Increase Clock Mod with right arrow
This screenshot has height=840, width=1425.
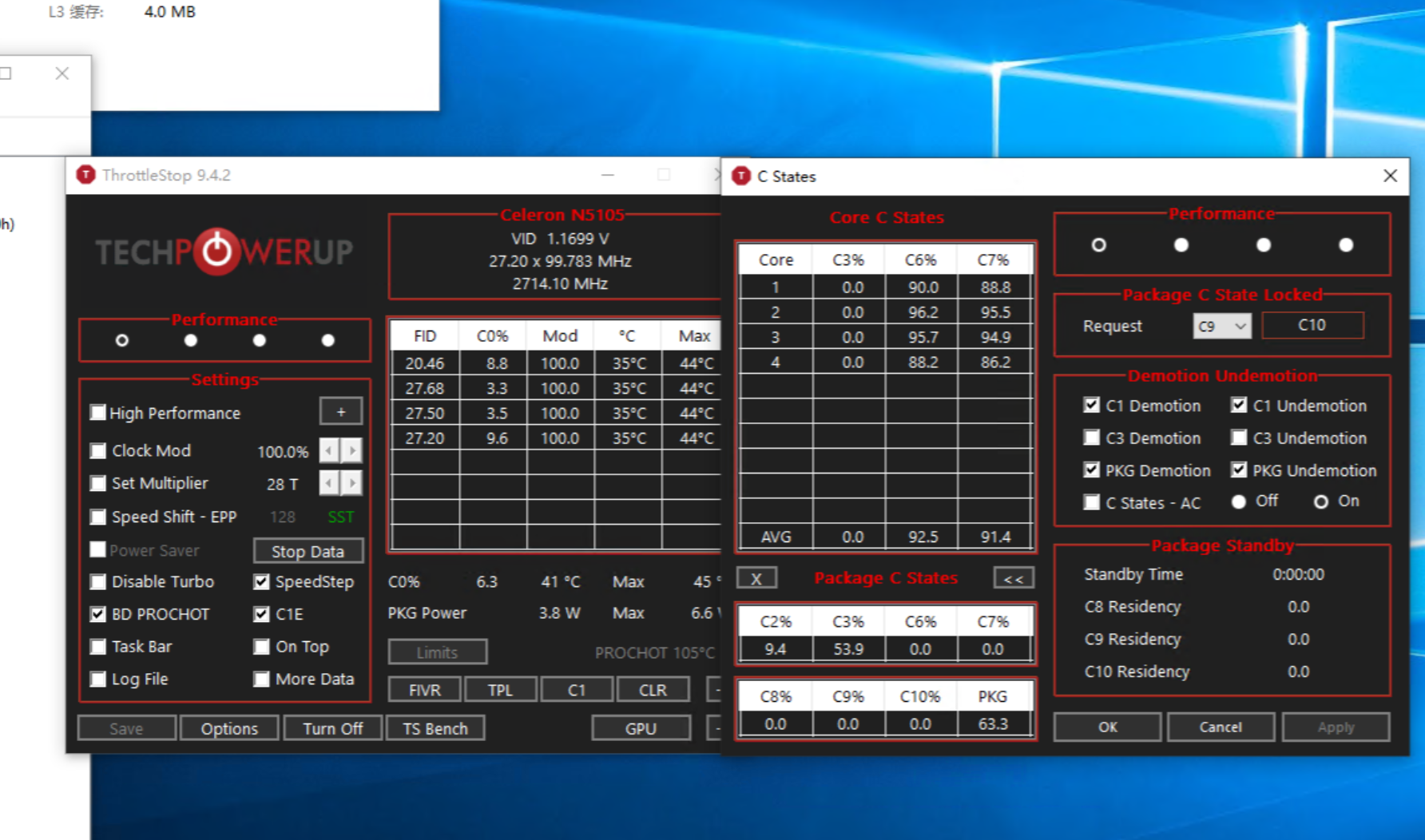point(351,450)
